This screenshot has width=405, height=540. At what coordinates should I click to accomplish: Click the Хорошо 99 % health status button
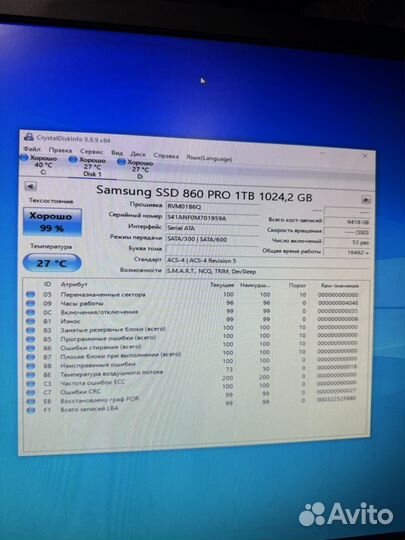tap(52, 222)
